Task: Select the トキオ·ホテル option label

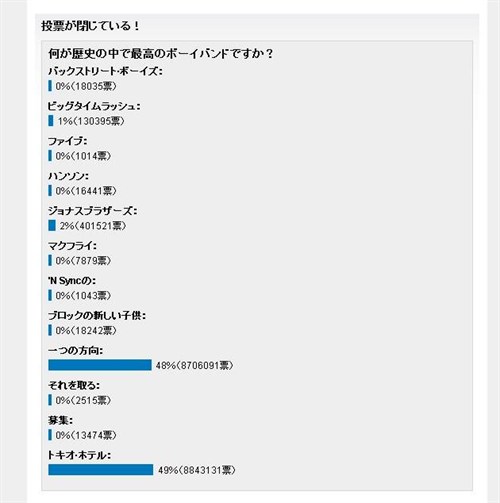Action: pyautogui.click(x=79, y=455)
